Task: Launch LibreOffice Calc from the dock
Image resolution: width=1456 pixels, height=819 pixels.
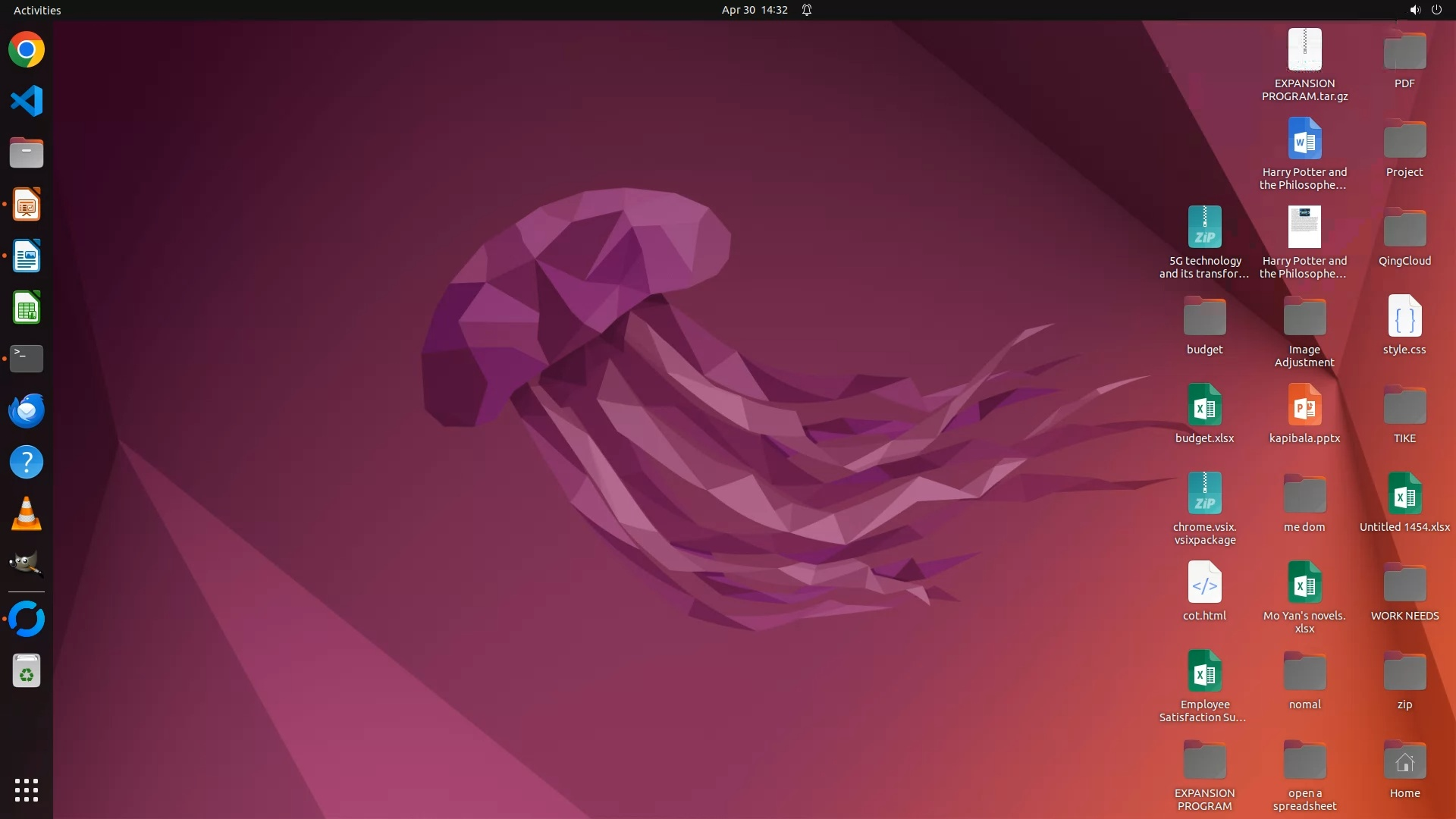Action: click(27, 308)
